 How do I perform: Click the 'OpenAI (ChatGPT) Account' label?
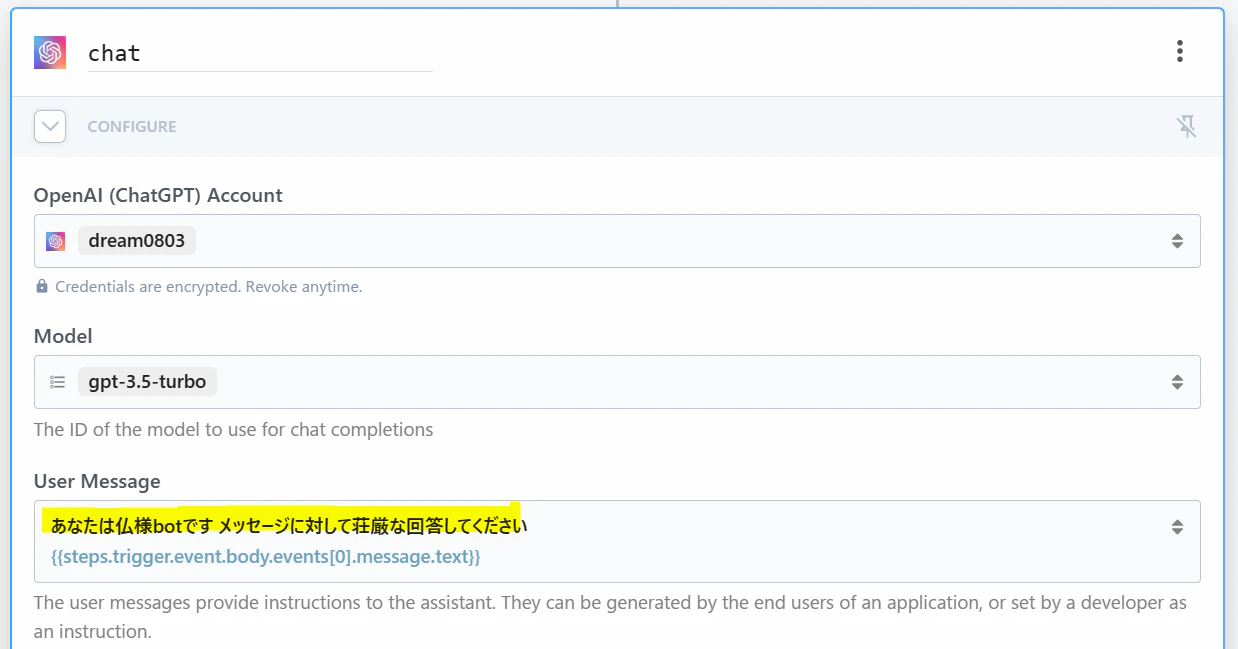tap(158, 196)
